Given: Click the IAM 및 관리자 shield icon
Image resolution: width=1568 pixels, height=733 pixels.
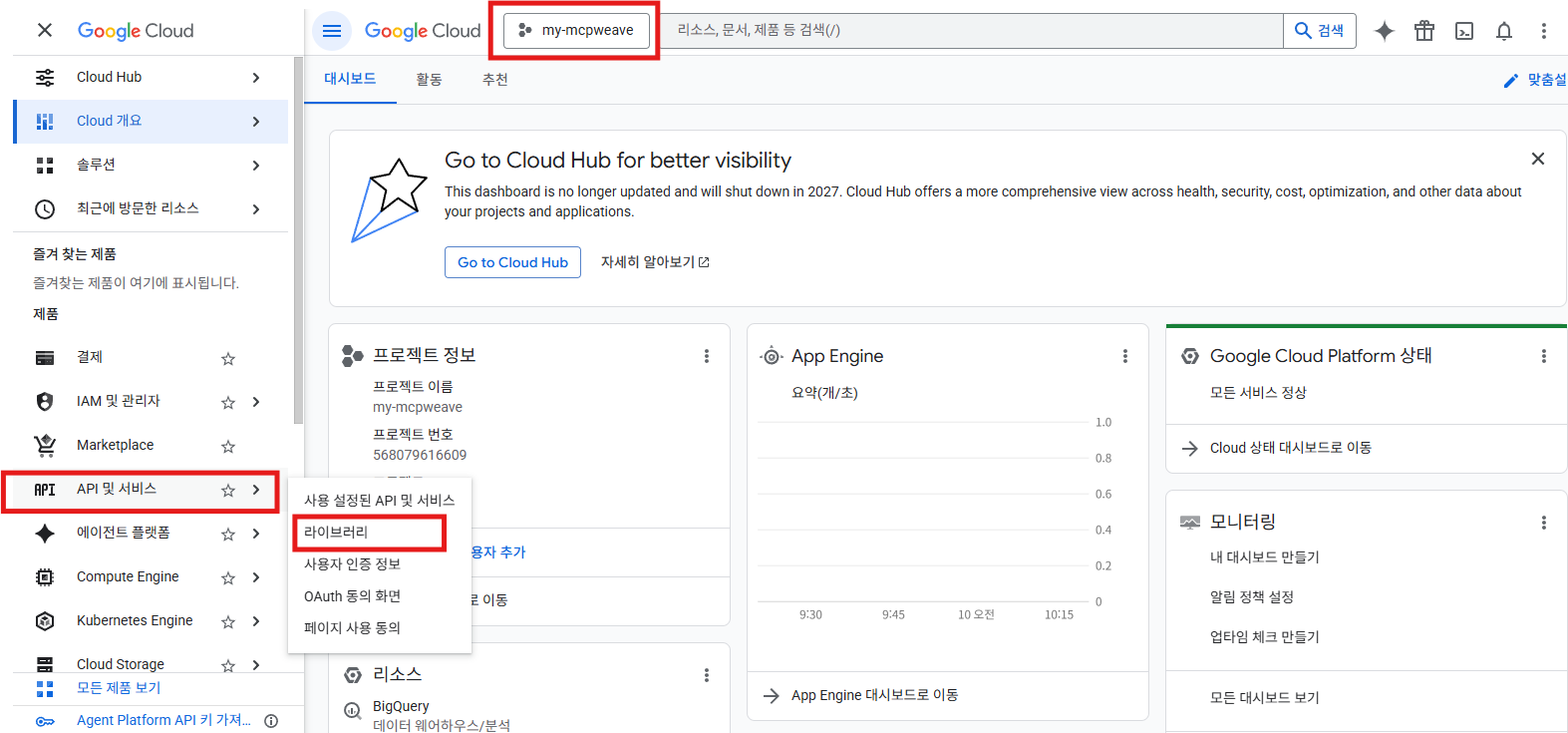Looking at the screenshot, I should [x=45, y=402].
